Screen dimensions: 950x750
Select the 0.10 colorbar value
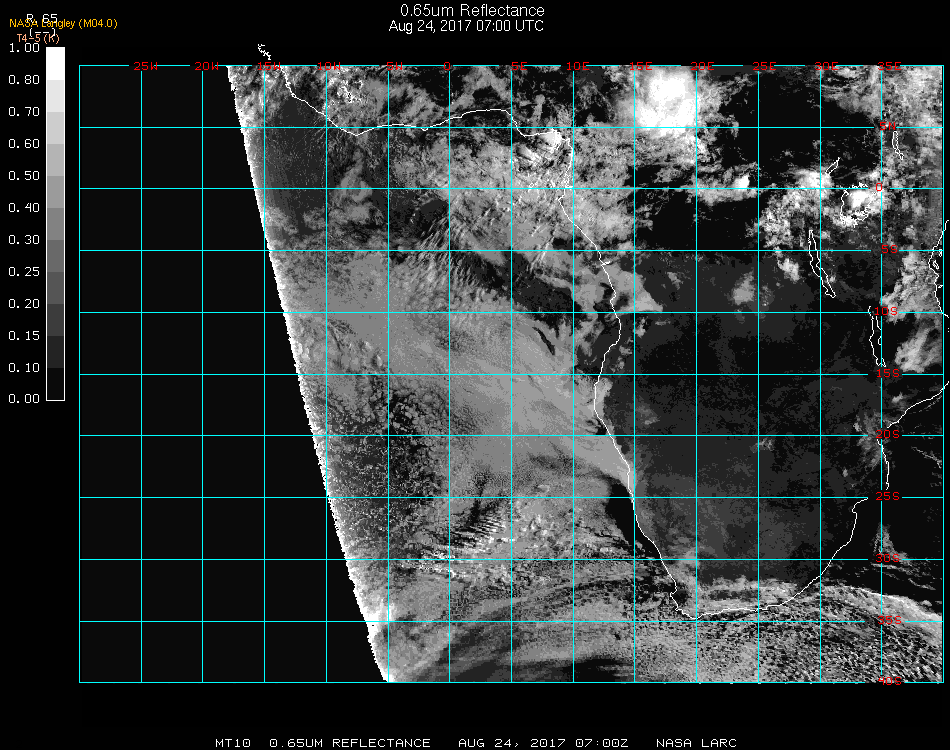coord(24,368)
